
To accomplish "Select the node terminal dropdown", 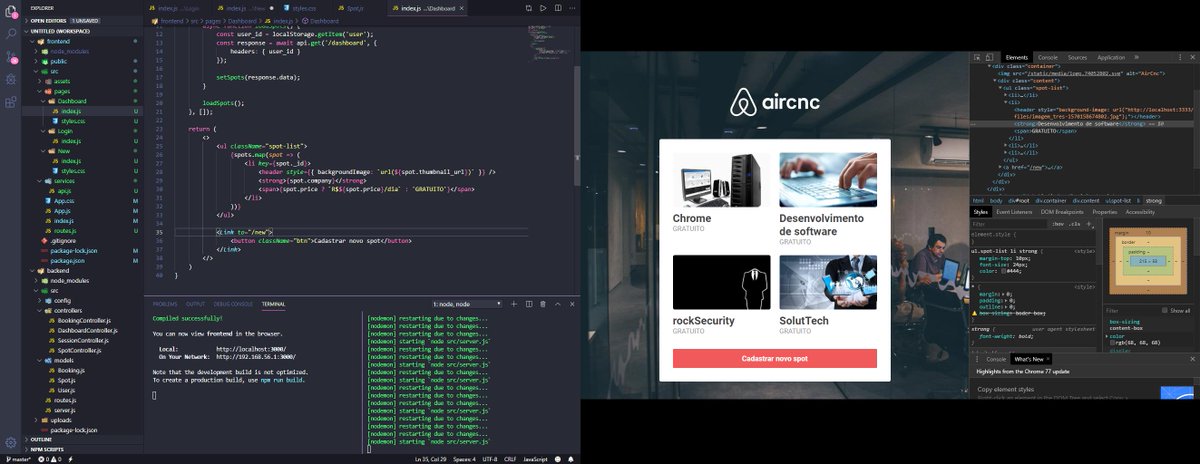I will (465, 303).
